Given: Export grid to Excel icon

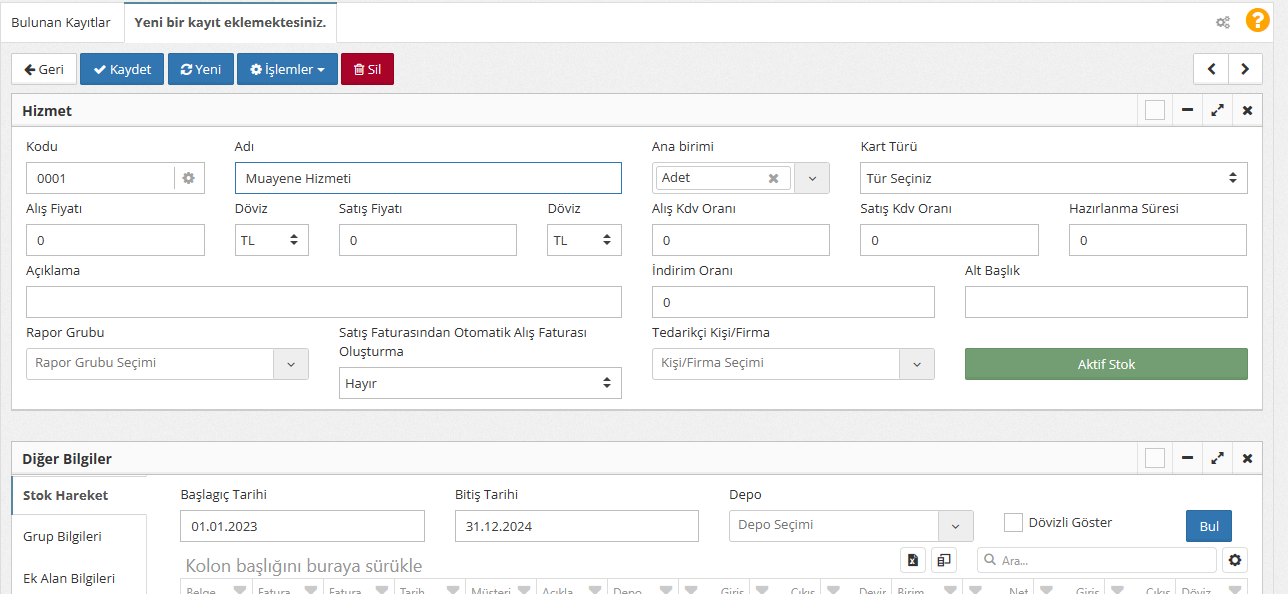Looking at the screenshot, I should [x=913, y=560].
